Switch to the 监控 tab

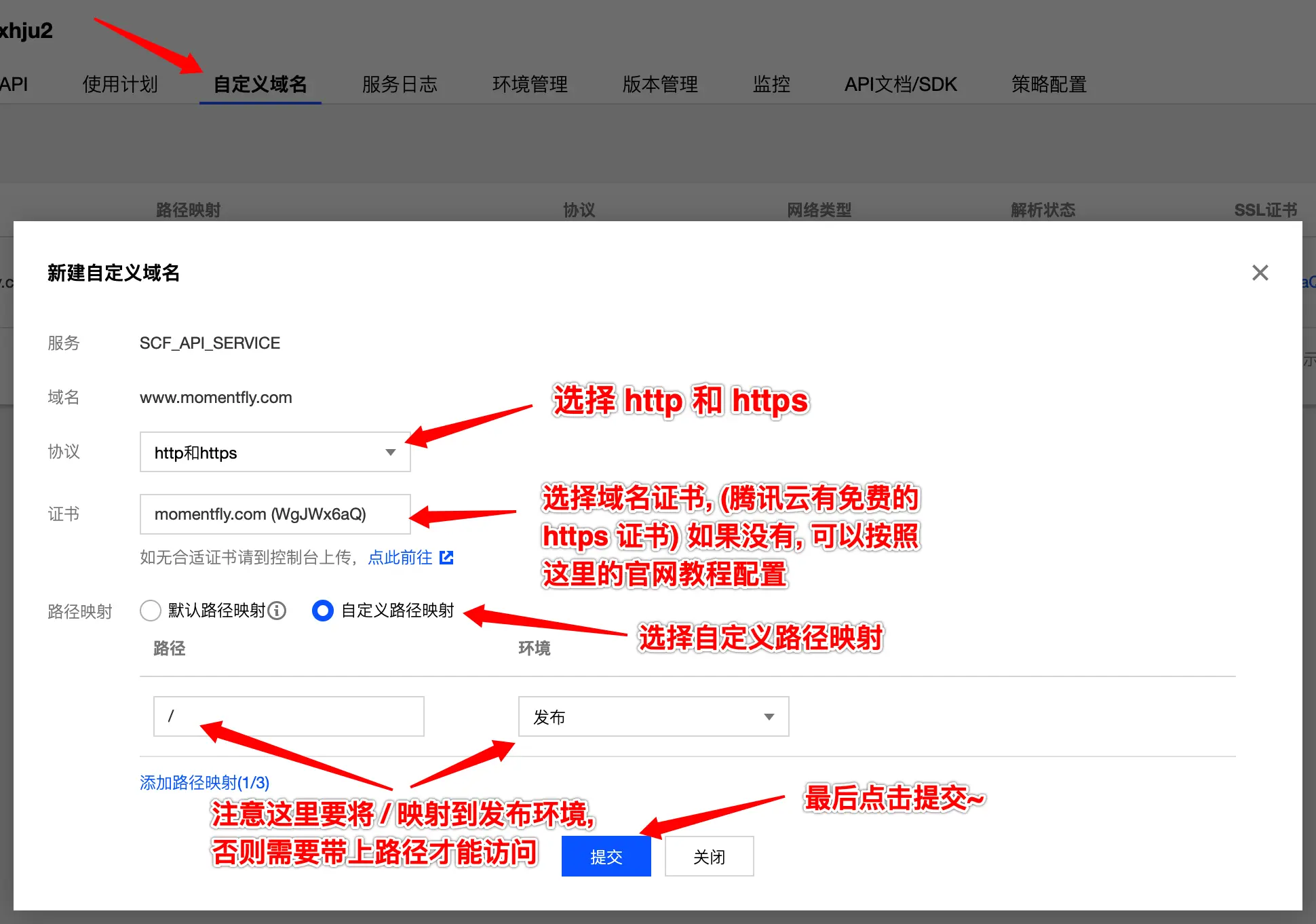[x=771, y=84]
